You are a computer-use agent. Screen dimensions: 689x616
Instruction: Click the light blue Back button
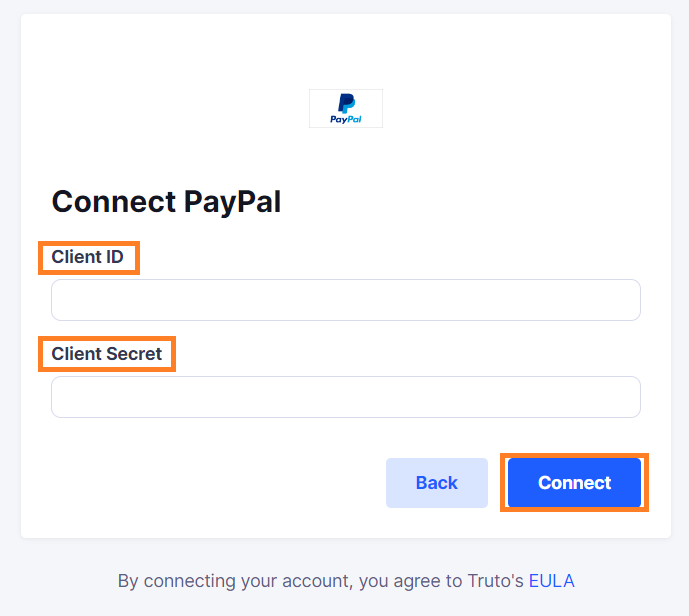437,483
